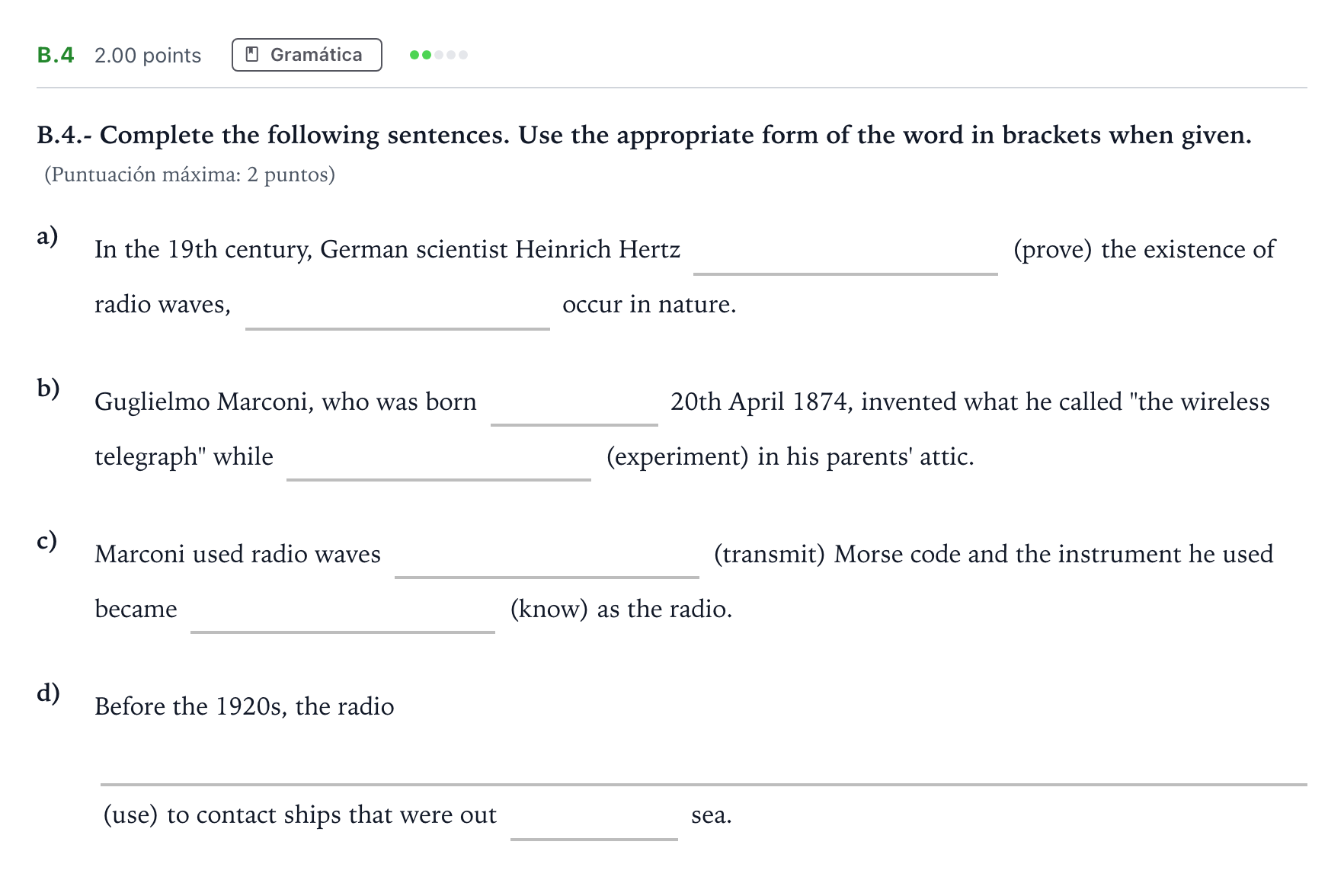The width and height of the screenshot is (1344, 896).
Task: Click the 'Puntuación máxima' note
Action: tap(190, 174)
